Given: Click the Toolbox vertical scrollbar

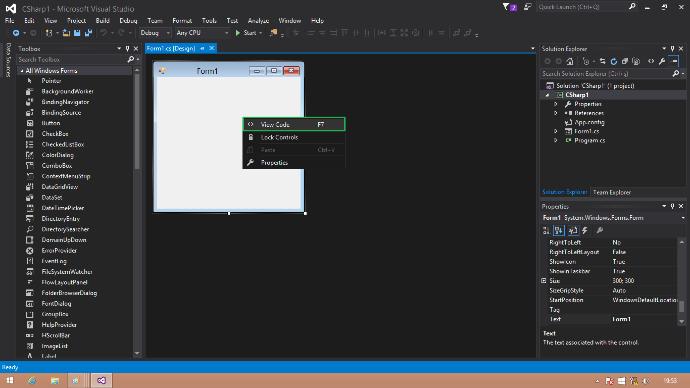Looking at the screenshot, I should 137,211.
